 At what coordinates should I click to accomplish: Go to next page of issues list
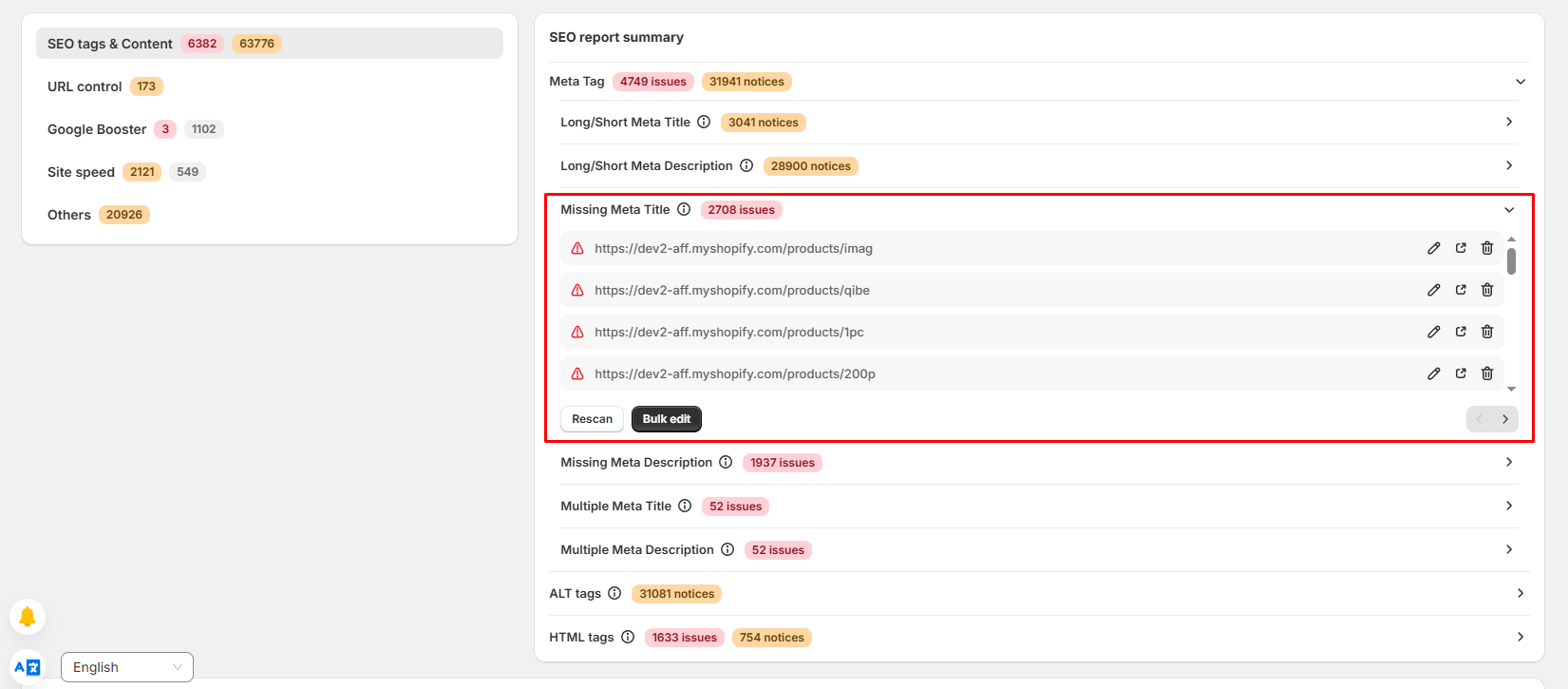tap(1505, 419)
